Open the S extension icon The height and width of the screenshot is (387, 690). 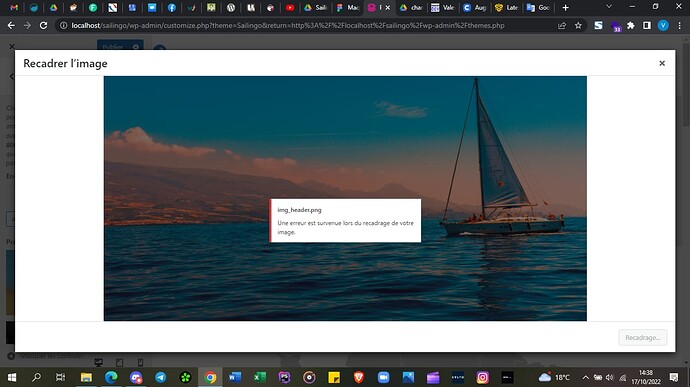[x=598, y=26]
